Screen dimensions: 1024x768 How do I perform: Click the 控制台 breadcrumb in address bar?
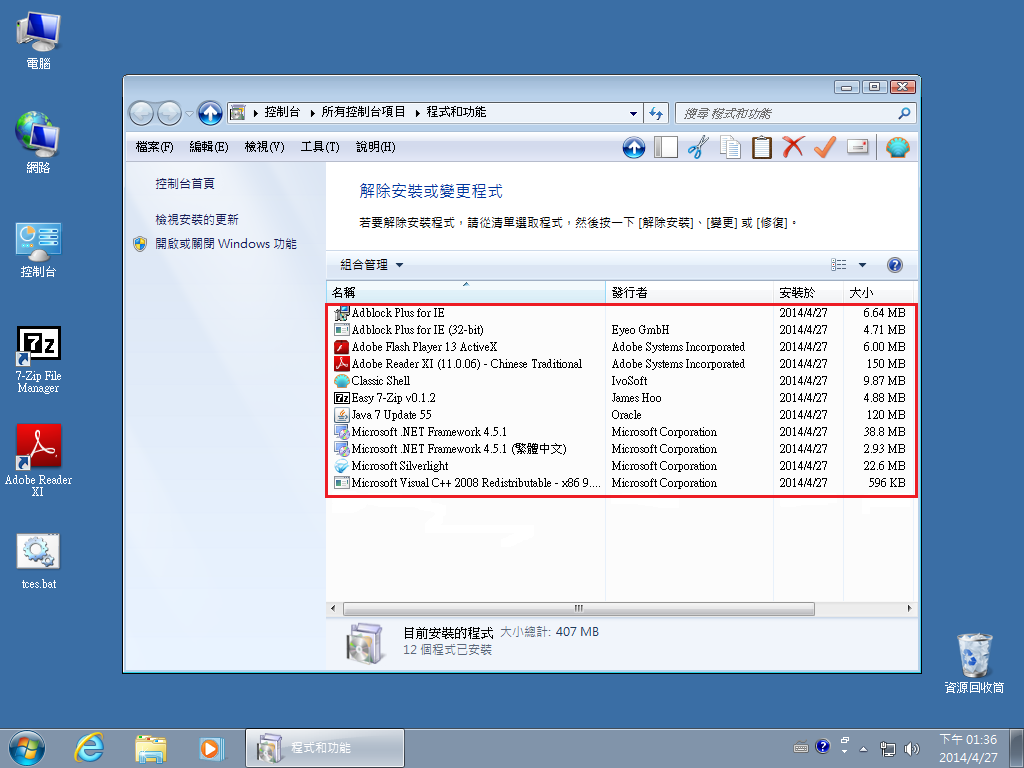click(x=282, y=112)
